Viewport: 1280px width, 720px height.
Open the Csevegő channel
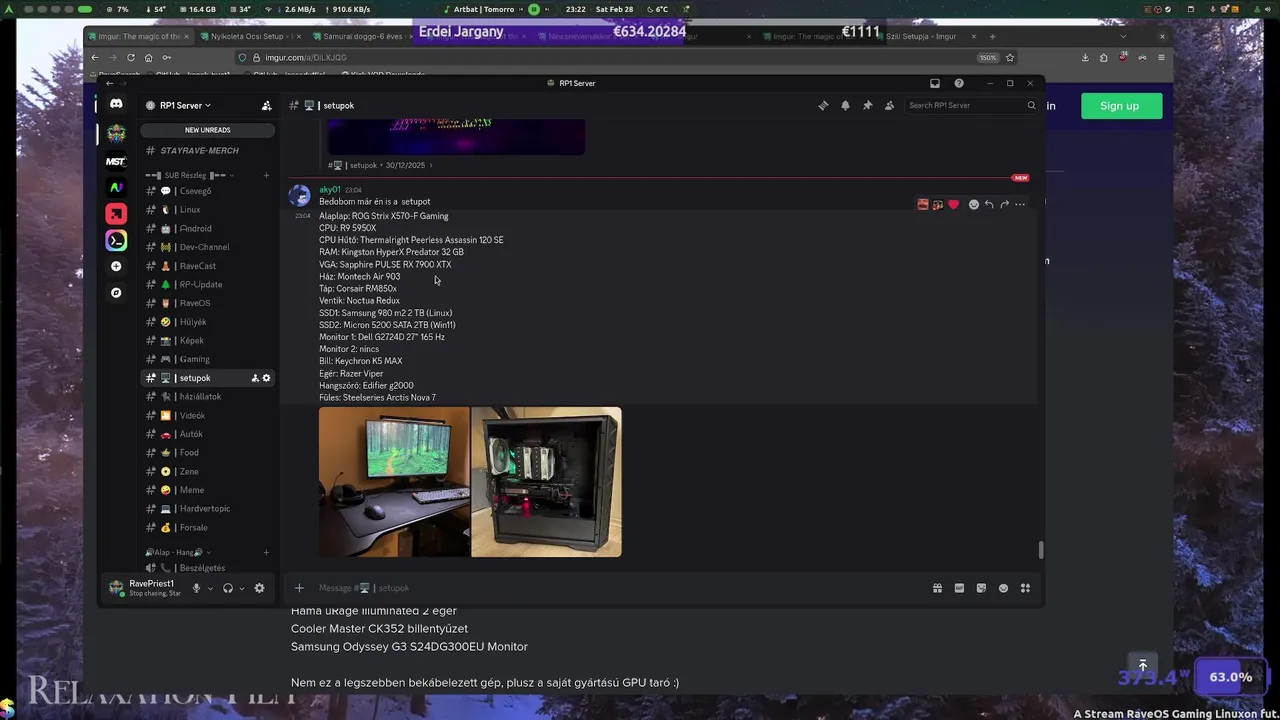coord(207,191)
